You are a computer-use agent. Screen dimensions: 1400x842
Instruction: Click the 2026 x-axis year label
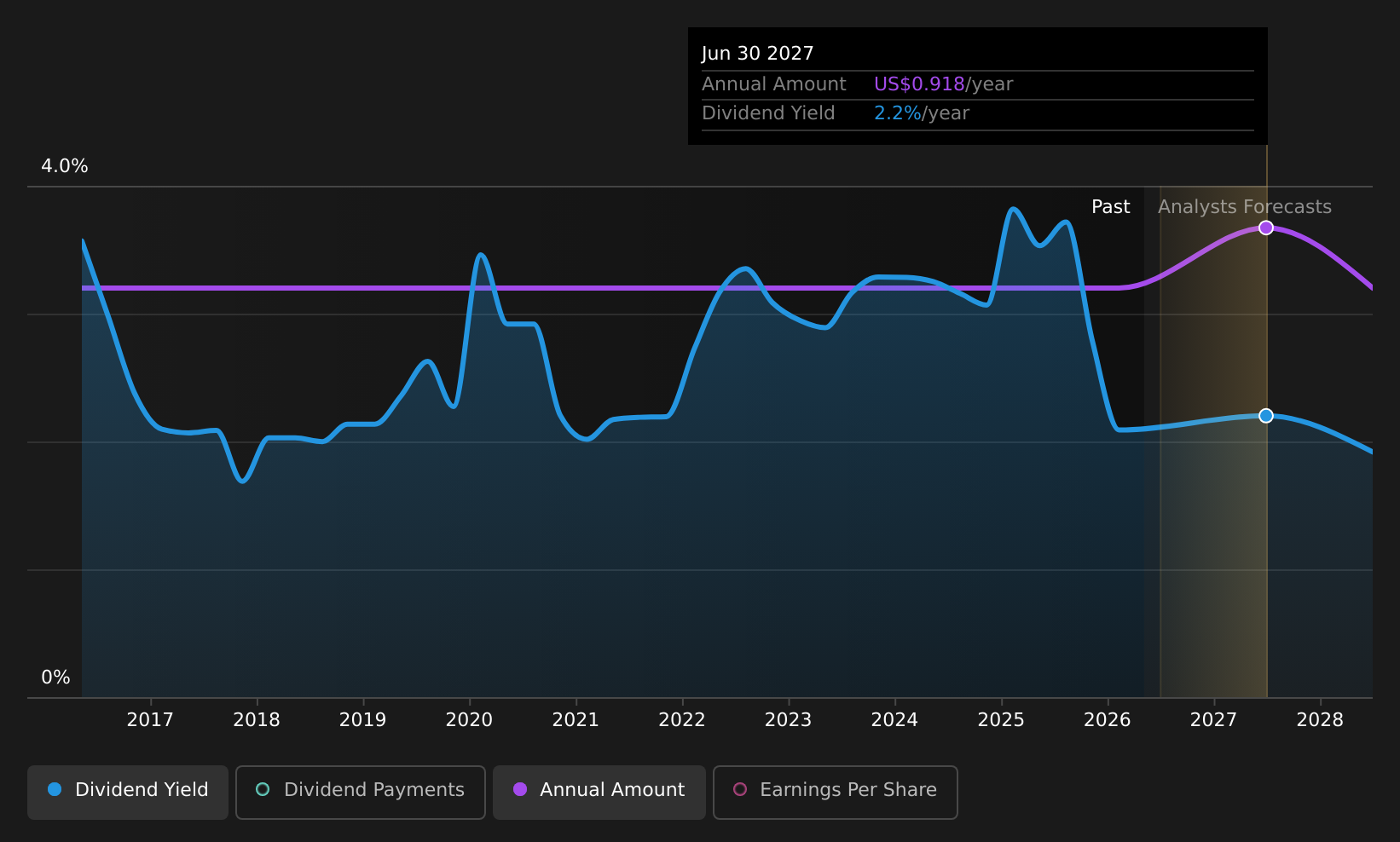[x=1108, y=720]
